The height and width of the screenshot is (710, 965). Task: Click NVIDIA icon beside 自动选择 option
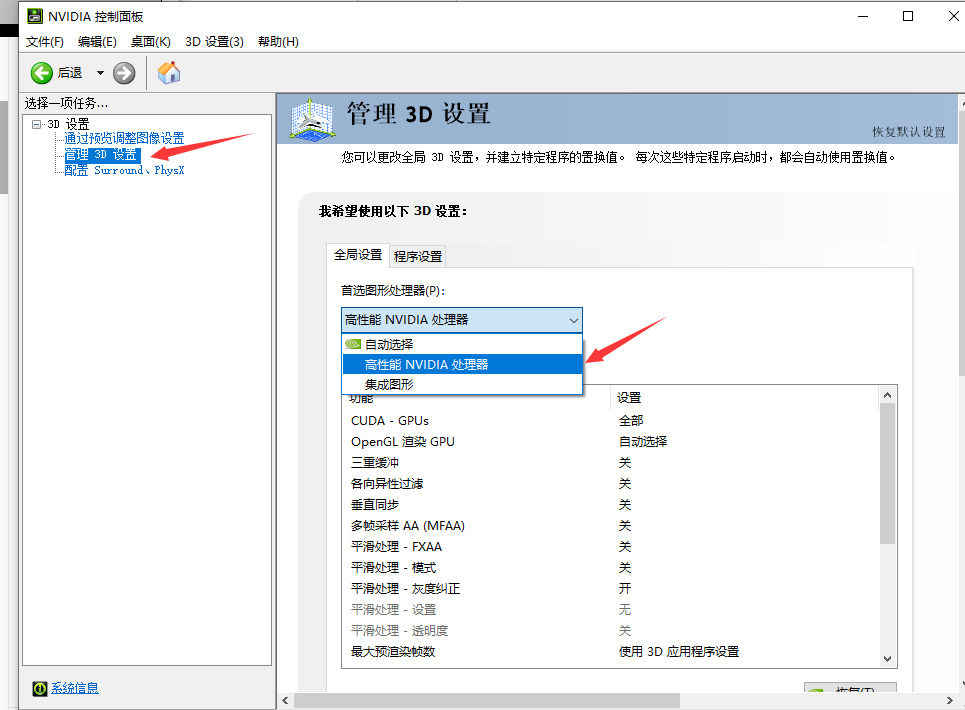pyautogui.click(x=353, y=344)
